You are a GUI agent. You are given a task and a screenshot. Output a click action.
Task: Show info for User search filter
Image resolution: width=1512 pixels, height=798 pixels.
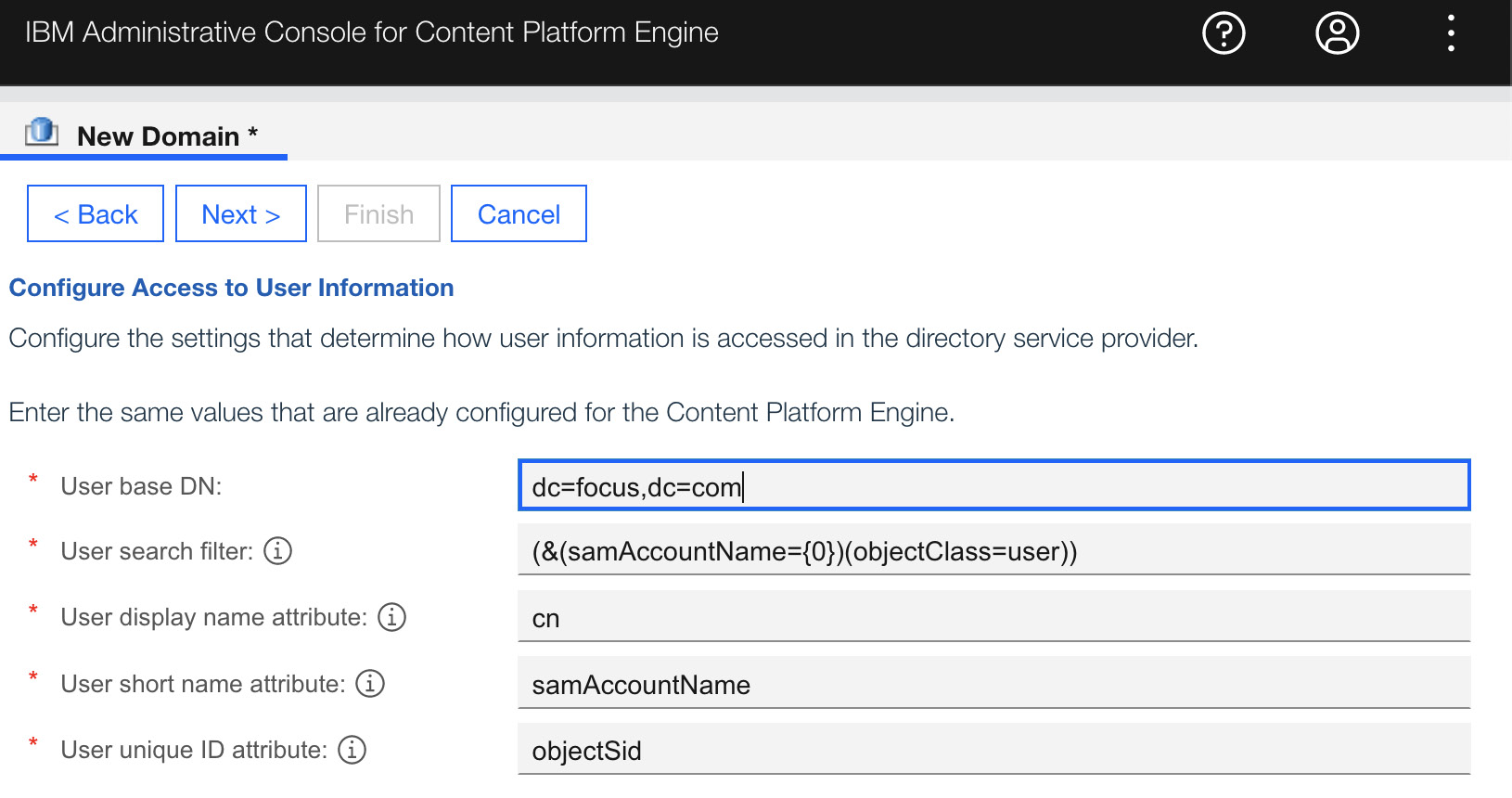[x=278, y=551]
